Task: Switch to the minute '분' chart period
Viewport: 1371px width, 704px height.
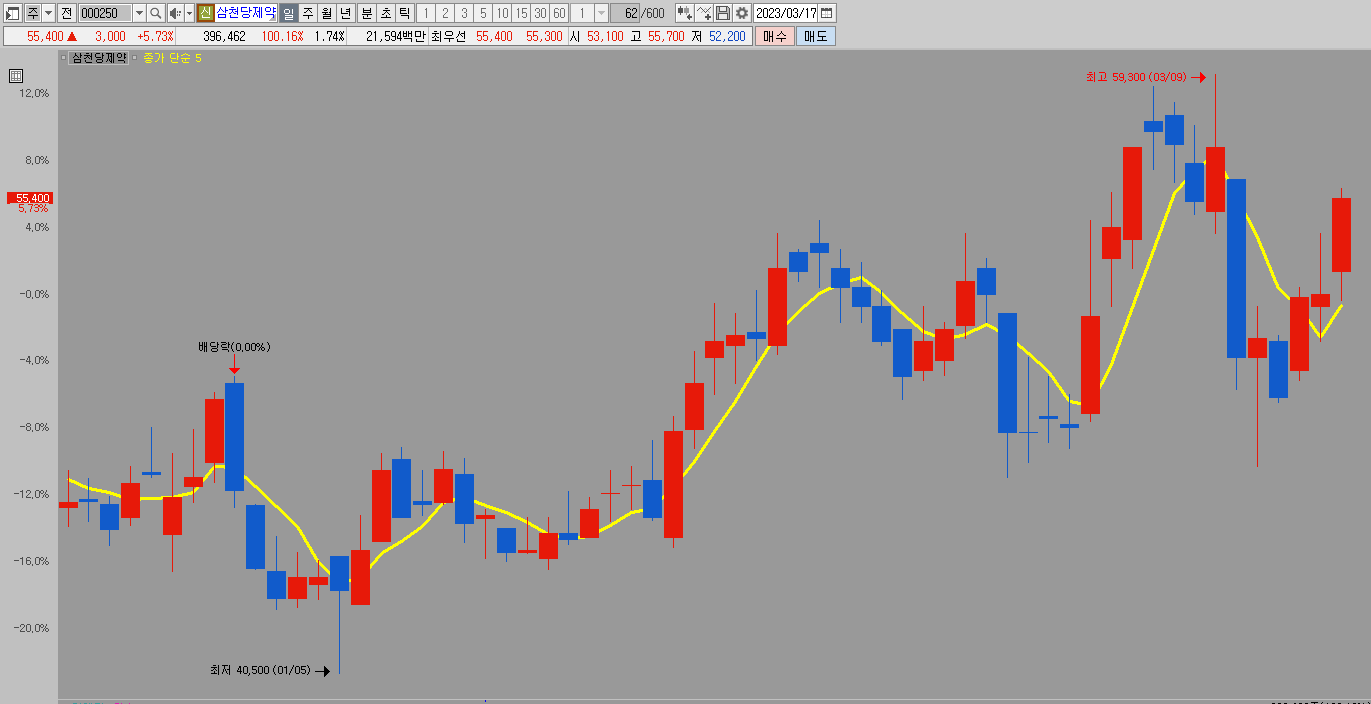Action: [366, 13]
